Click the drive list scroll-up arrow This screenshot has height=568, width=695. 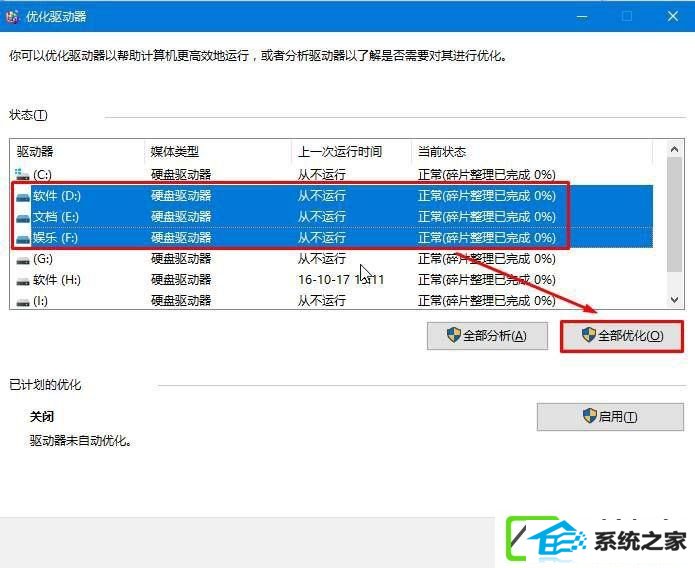[675, 149]
